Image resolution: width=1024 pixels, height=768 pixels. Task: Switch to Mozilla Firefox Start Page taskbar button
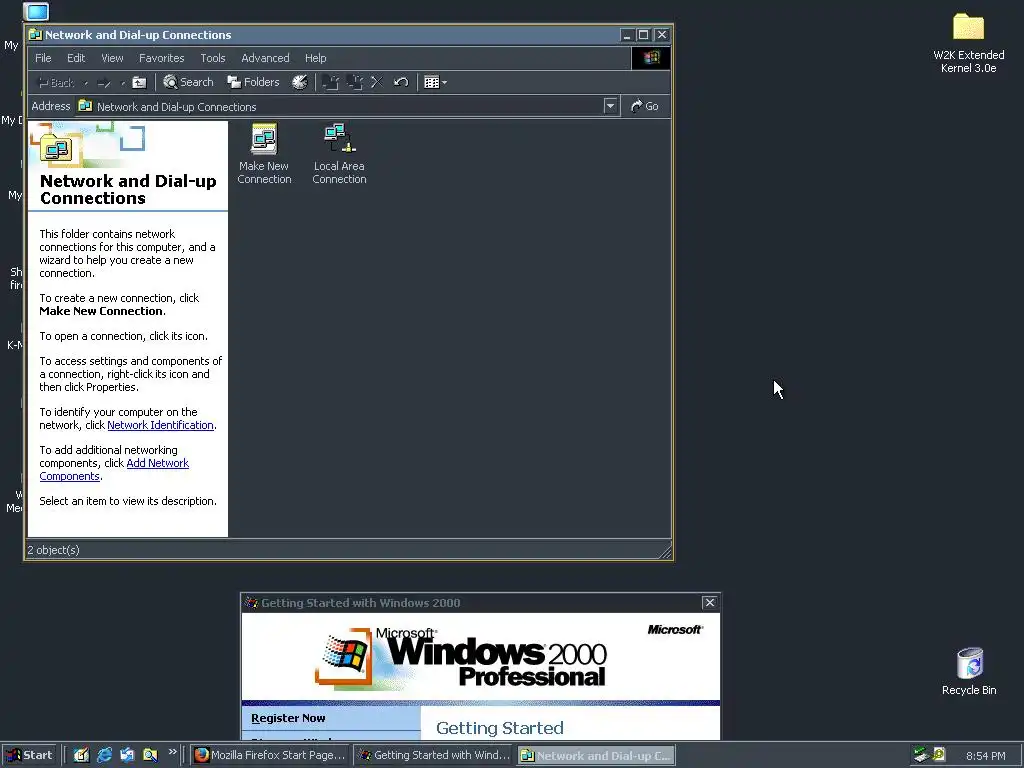(x=270, y=756)
